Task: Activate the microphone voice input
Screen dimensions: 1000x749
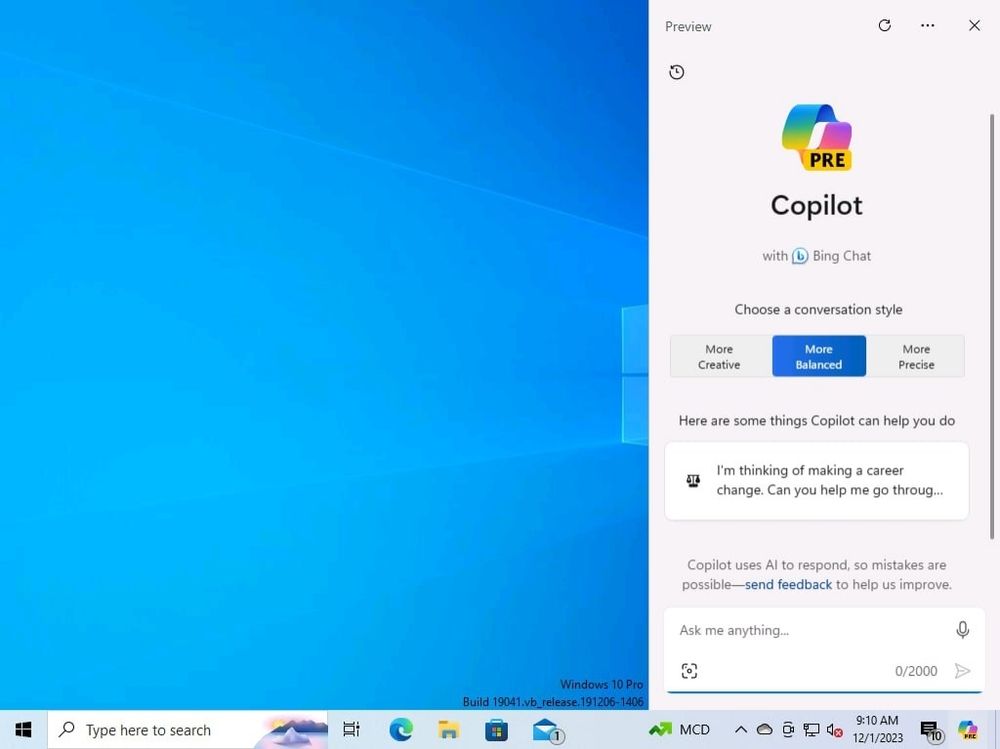Action: coord(962,630)
